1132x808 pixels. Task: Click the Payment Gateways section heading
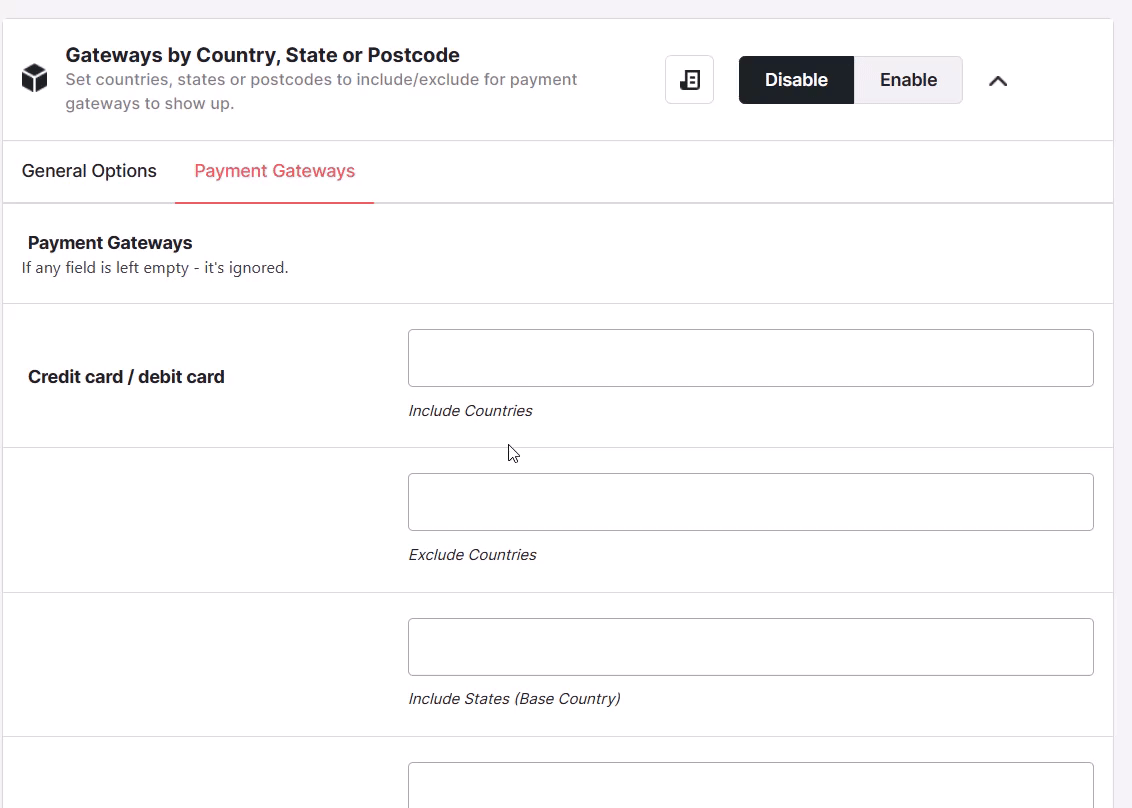click(x=110, y=243)
